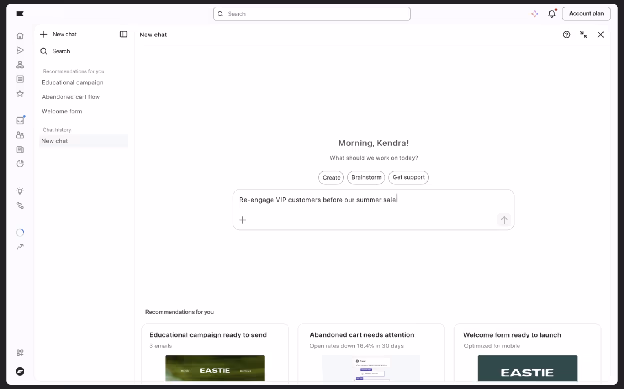Click the 'Recommendations for you' heading above cards
Image resolution: width=624 pixels, height=389 pixels.
(179, 312)
